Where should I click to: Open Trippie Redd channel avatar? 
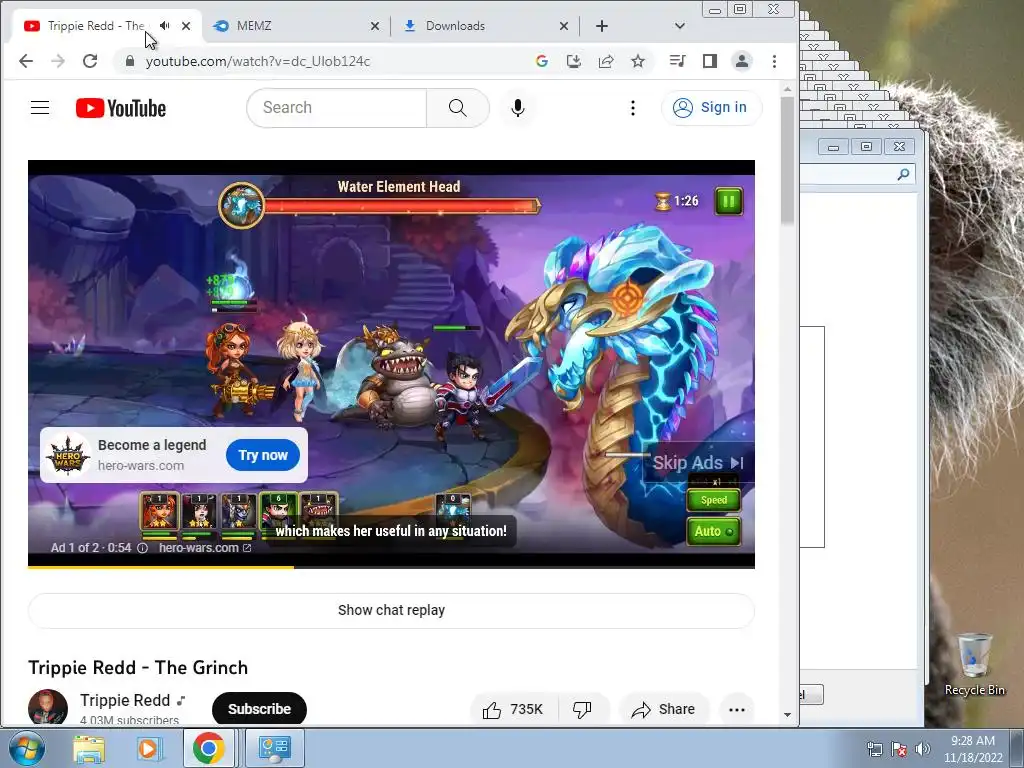tap(48, 708)
